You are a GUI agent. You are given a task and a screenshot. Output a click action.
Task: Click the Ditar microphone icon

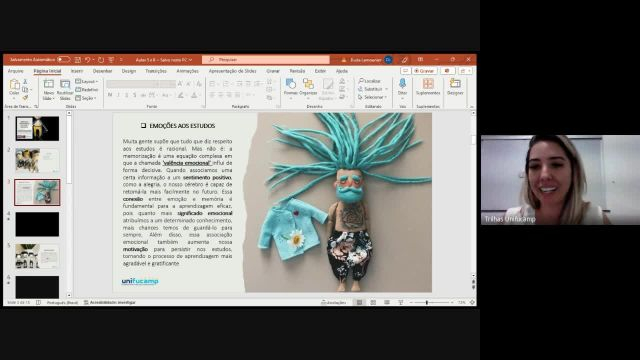402,87
